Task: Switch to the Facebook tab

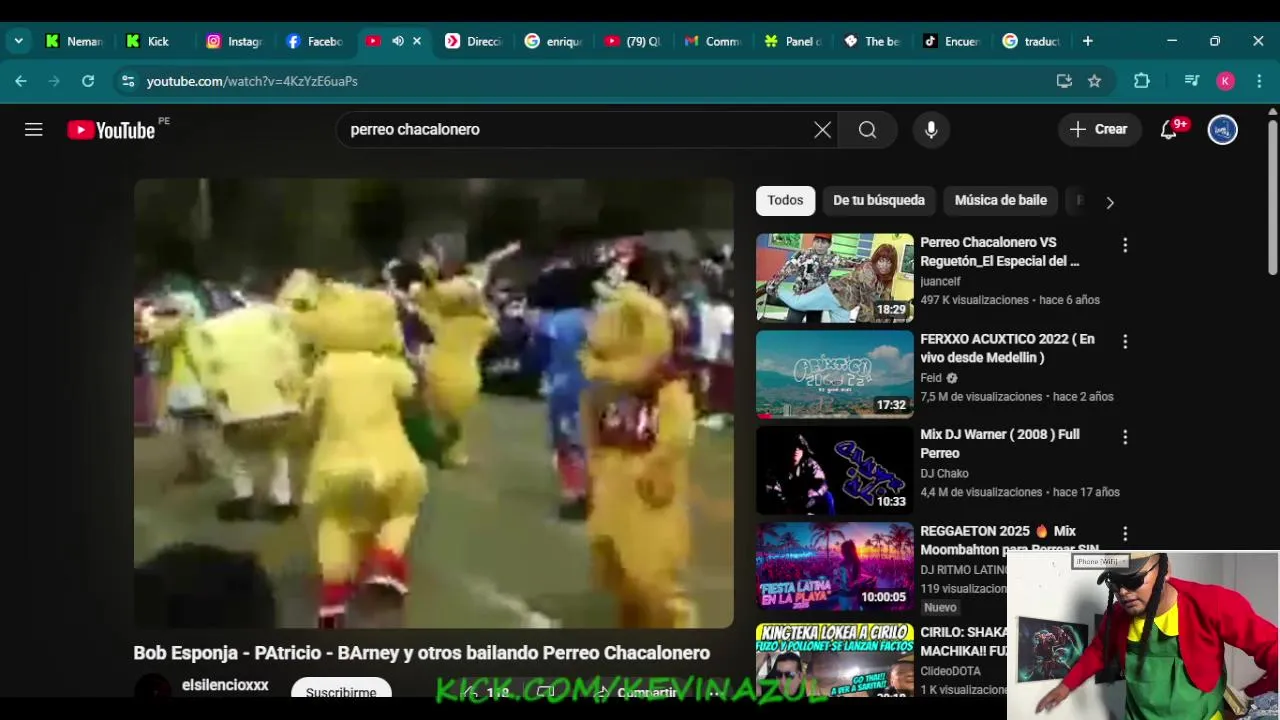Action: click(314, 41)
